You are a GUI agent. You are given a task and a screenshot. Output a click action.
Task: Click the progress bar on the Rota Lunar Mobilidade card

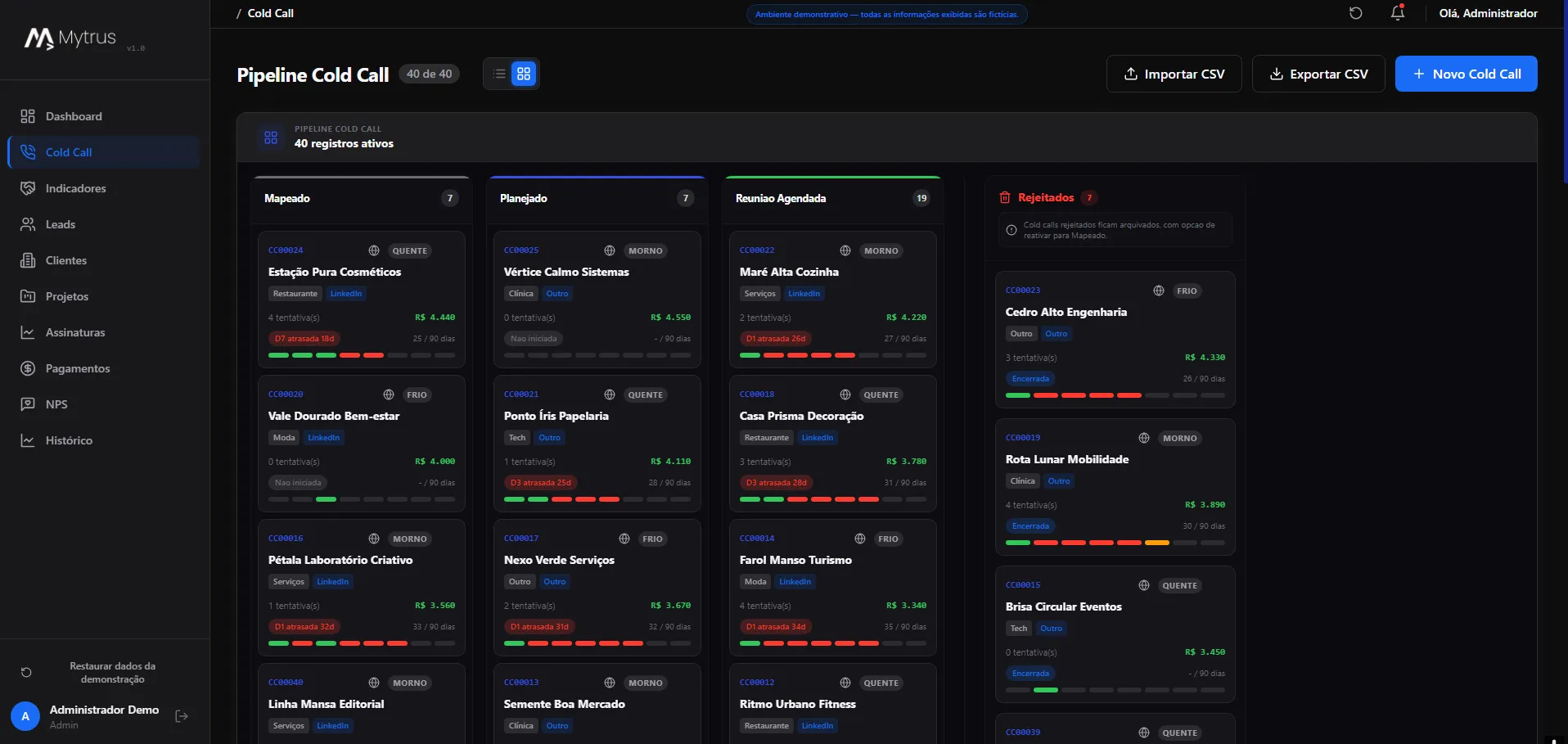1115,543
